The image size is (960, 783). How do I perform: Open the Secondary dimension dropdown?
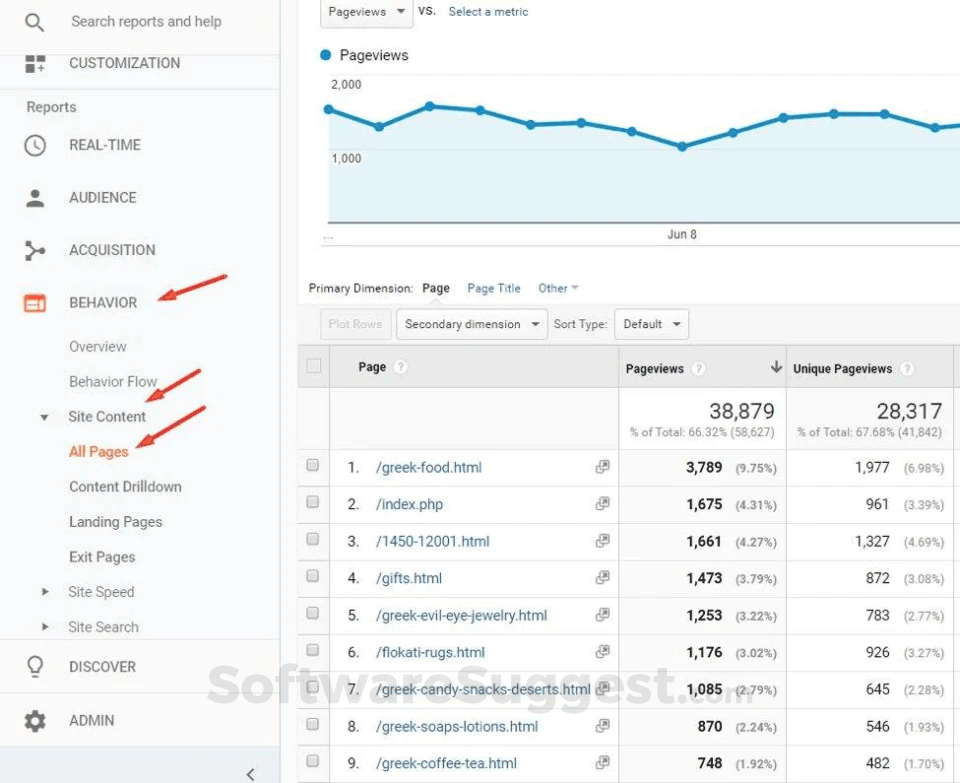point(472,324)
